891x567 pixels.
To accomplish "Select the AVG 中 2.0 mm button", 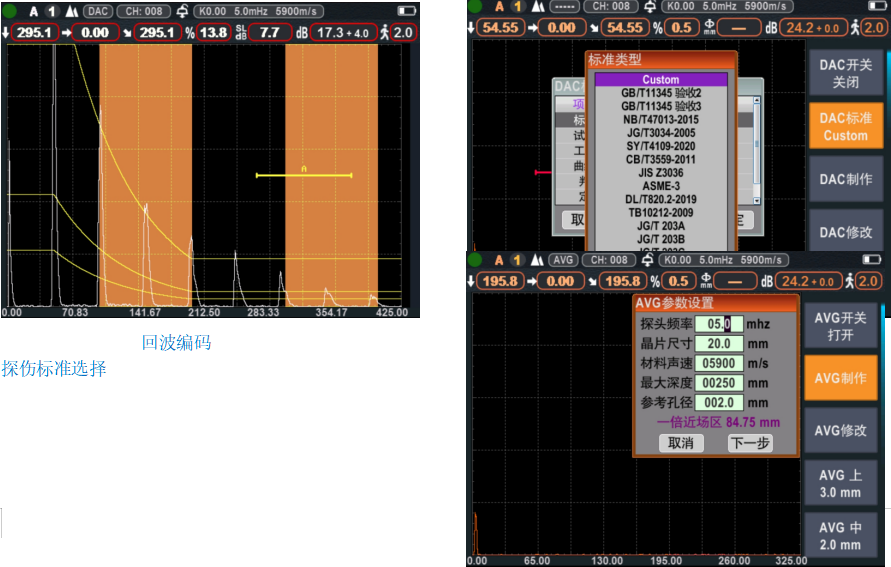I will tap(840, 536).
